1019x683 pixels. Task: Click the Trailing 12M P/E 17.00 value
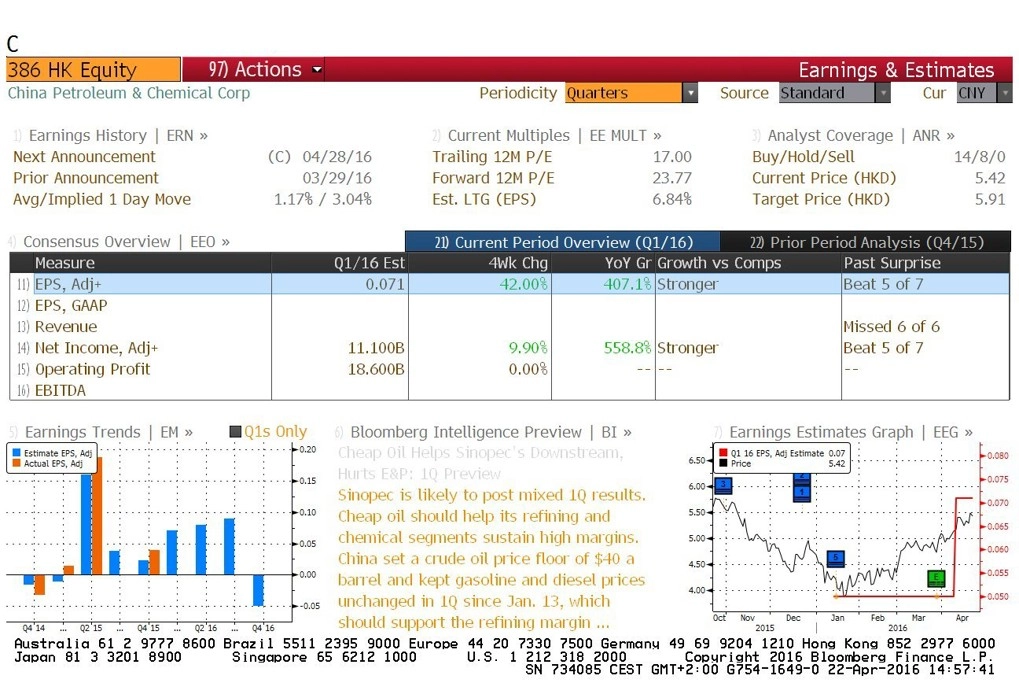point(672,157)
